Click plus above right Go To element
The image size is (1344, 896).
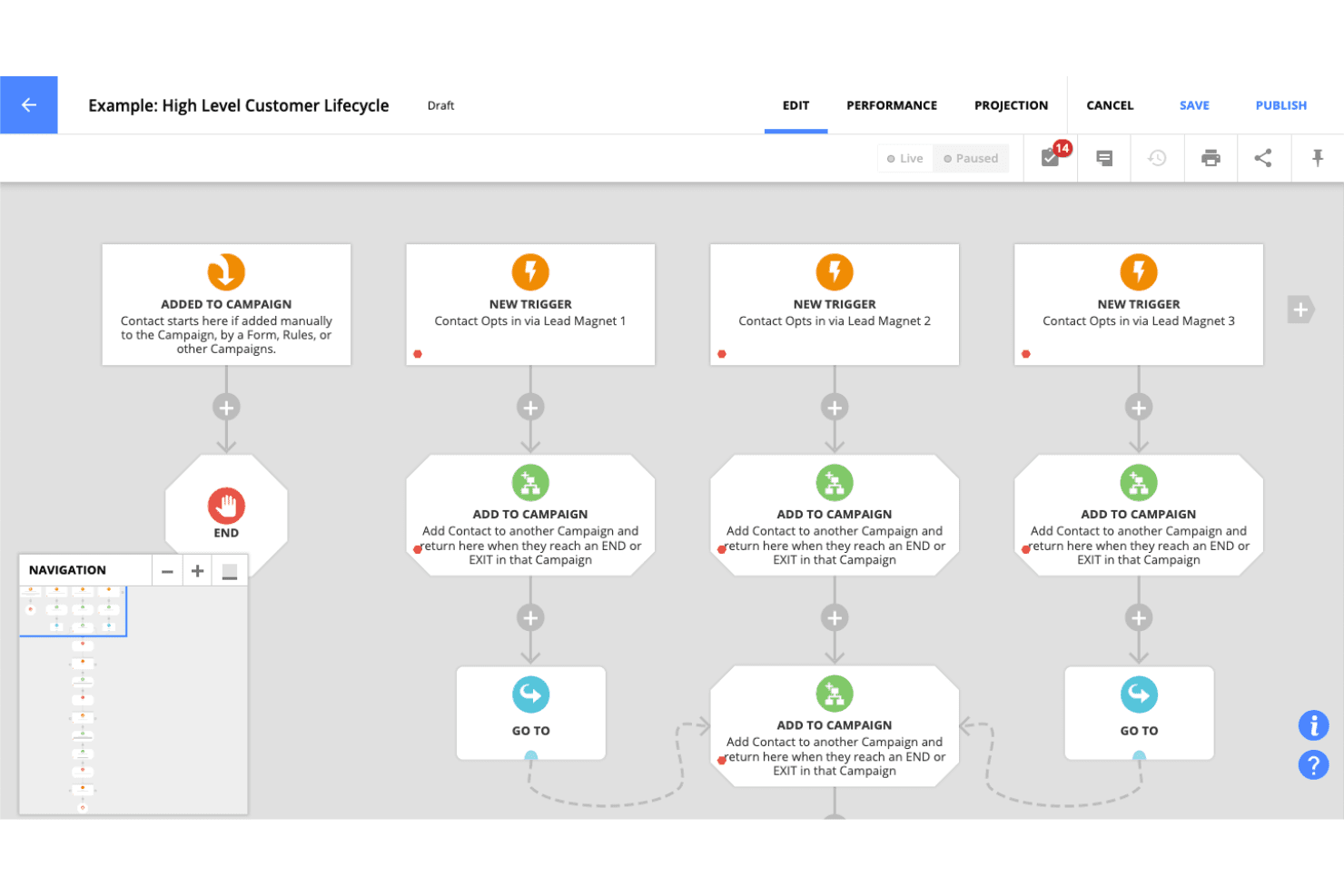pos(1139,618)
